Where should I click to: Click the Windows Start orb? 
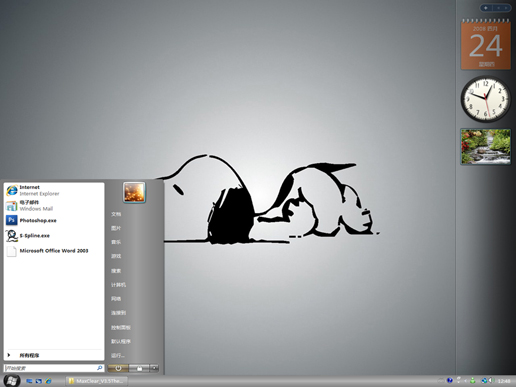point(12,380)
